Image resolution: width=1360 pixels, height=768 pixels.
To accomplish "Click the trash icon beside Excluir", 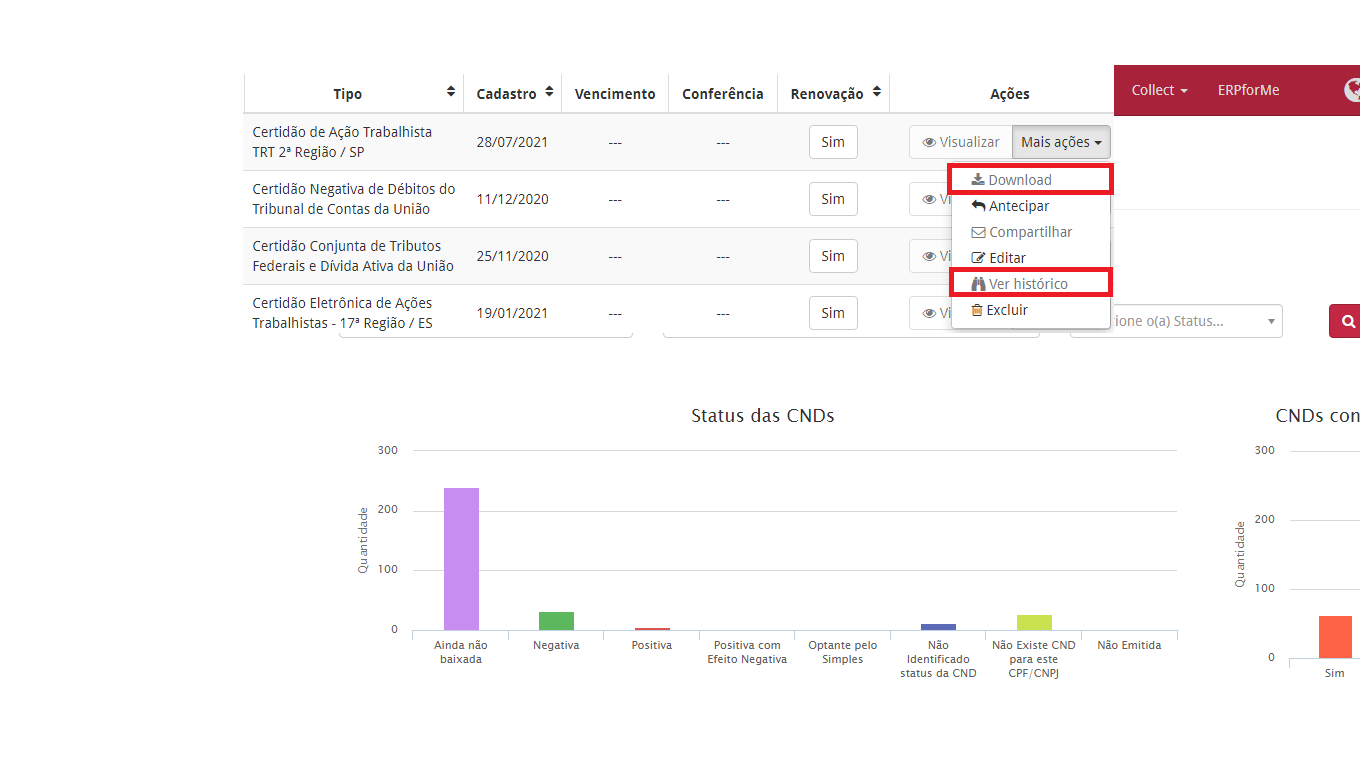I will tap(977, 310).
